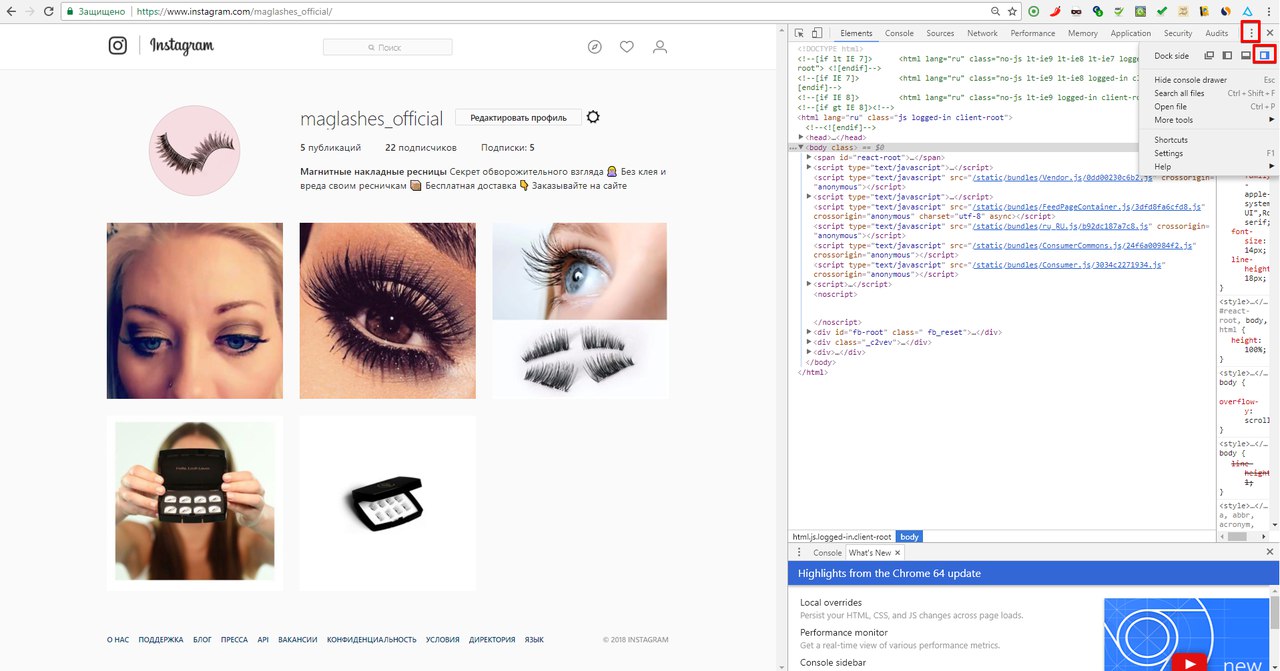
Task: Toggle the device toolbar icon in DevTools
Action: pyautogui.click(x=817, y=33)
